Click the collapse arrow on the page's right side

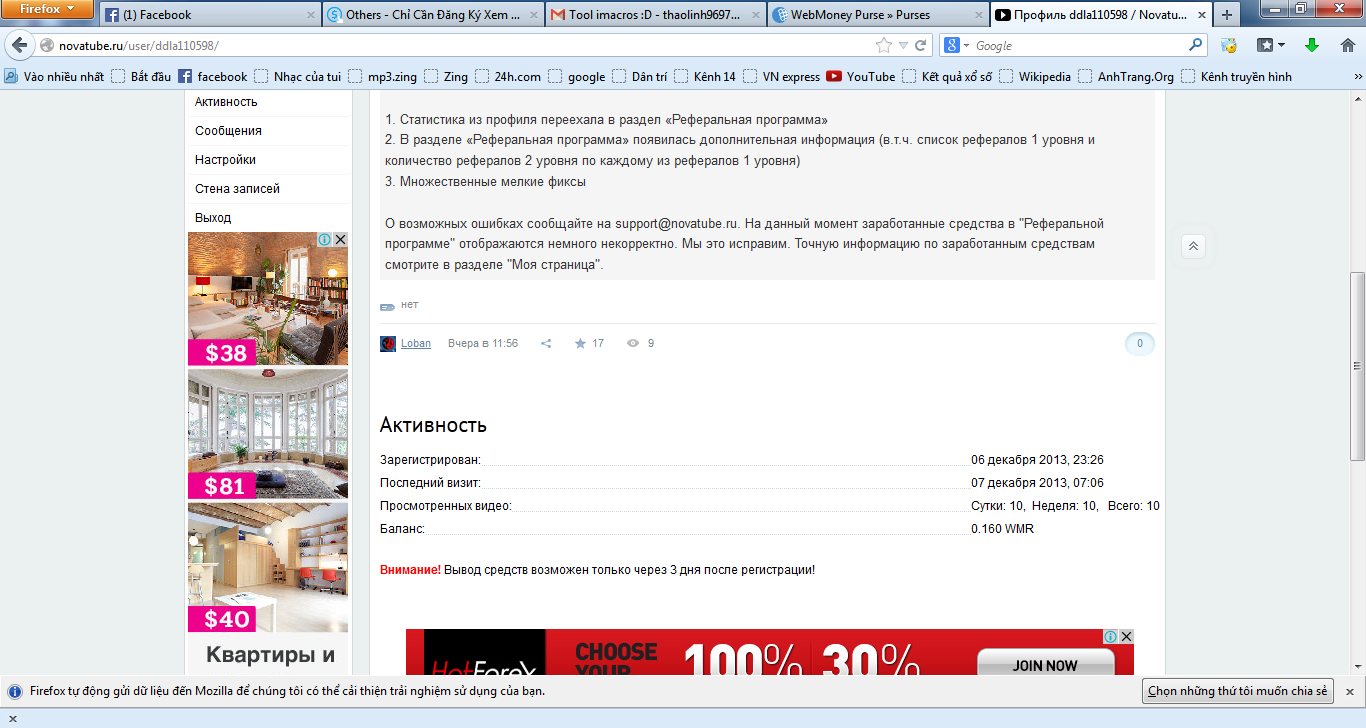click(x=1192, y=246)
